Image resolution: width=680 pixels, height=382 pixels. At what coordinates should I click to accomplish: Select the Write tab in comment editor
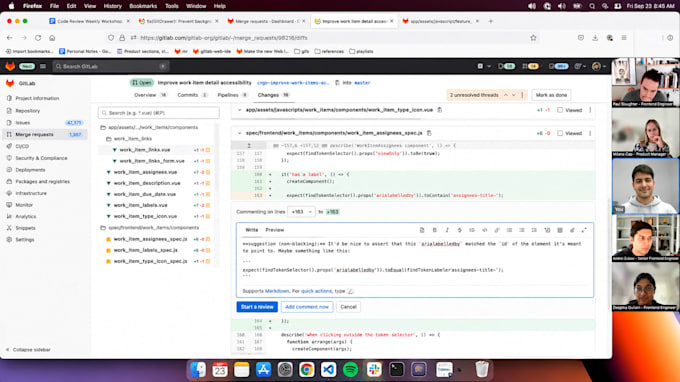[252, 230]
